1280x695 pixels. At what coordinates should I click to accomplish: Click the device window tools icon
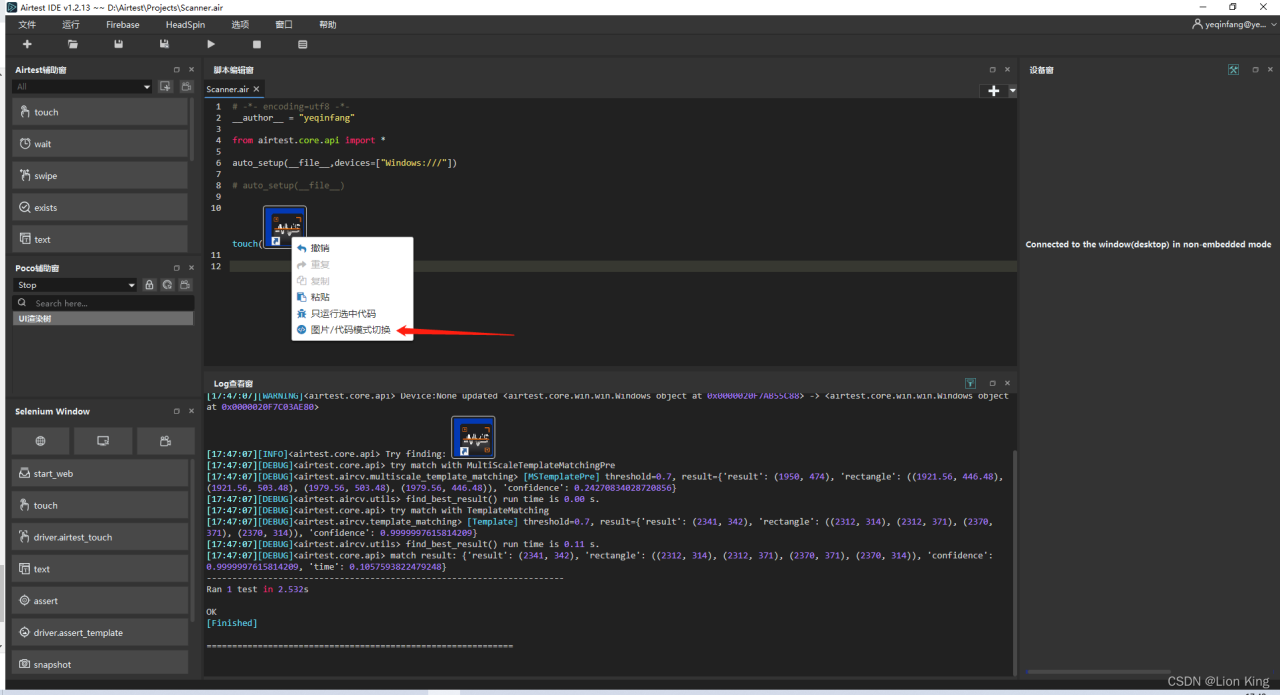click(1234, 70)
